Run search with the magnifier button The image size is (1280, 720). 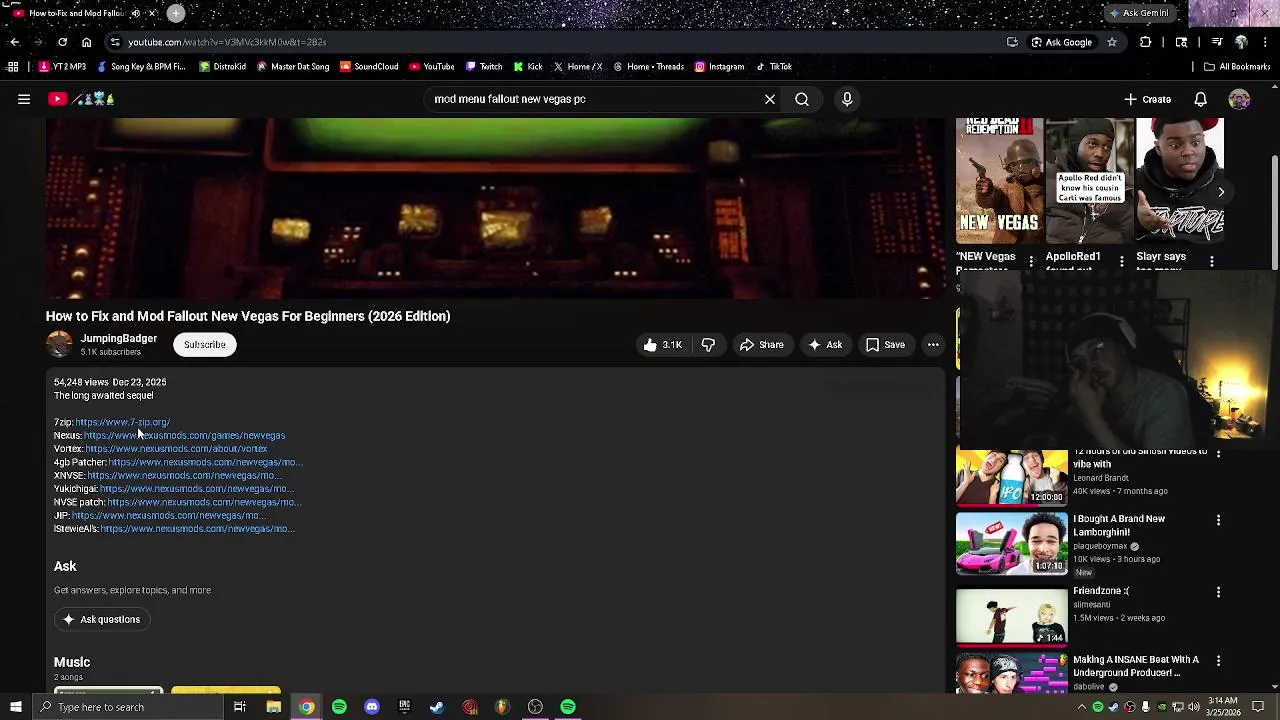(802, 99)
